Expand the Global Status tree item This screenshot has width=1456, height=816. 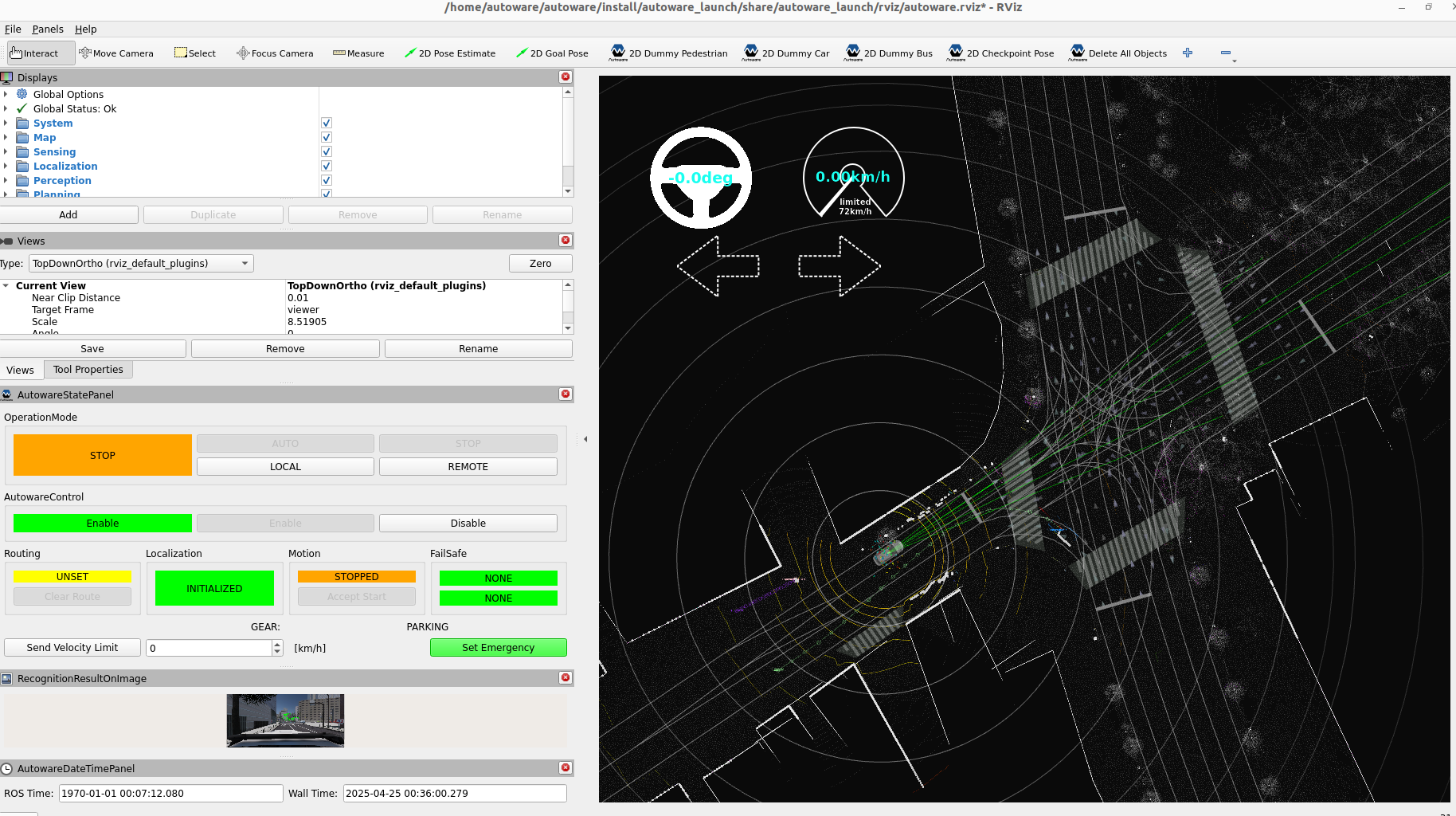(6, 108)
